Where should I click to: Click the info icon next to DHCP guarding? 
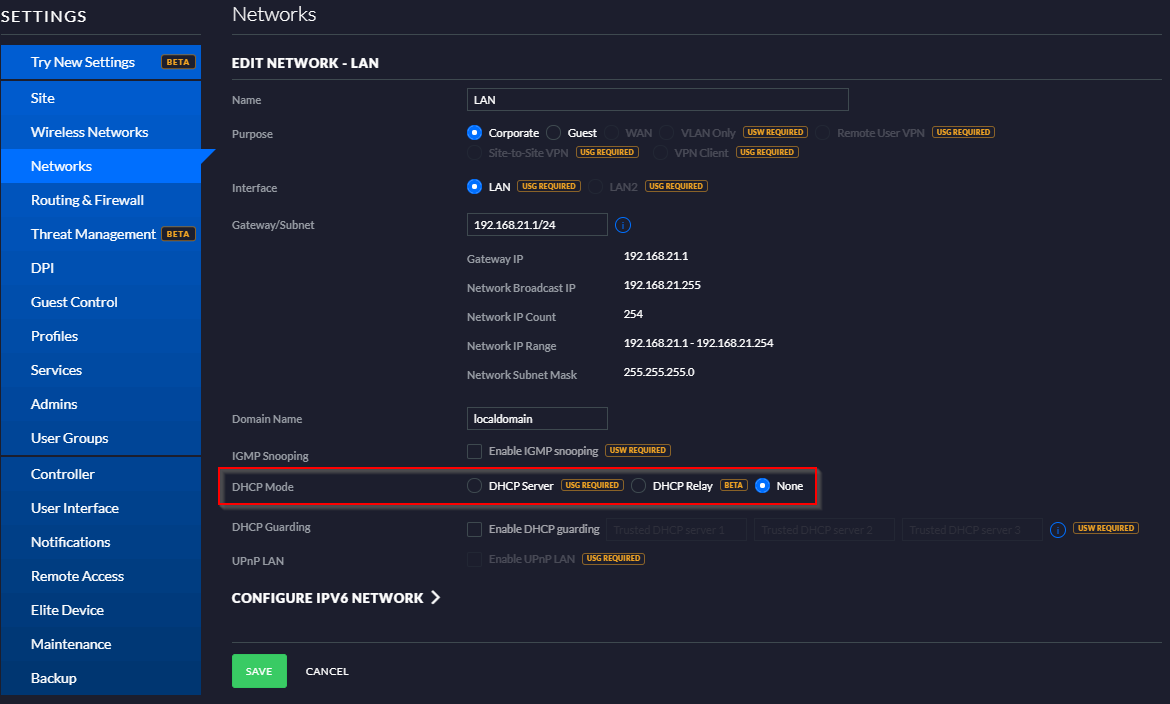point(1058,529)
